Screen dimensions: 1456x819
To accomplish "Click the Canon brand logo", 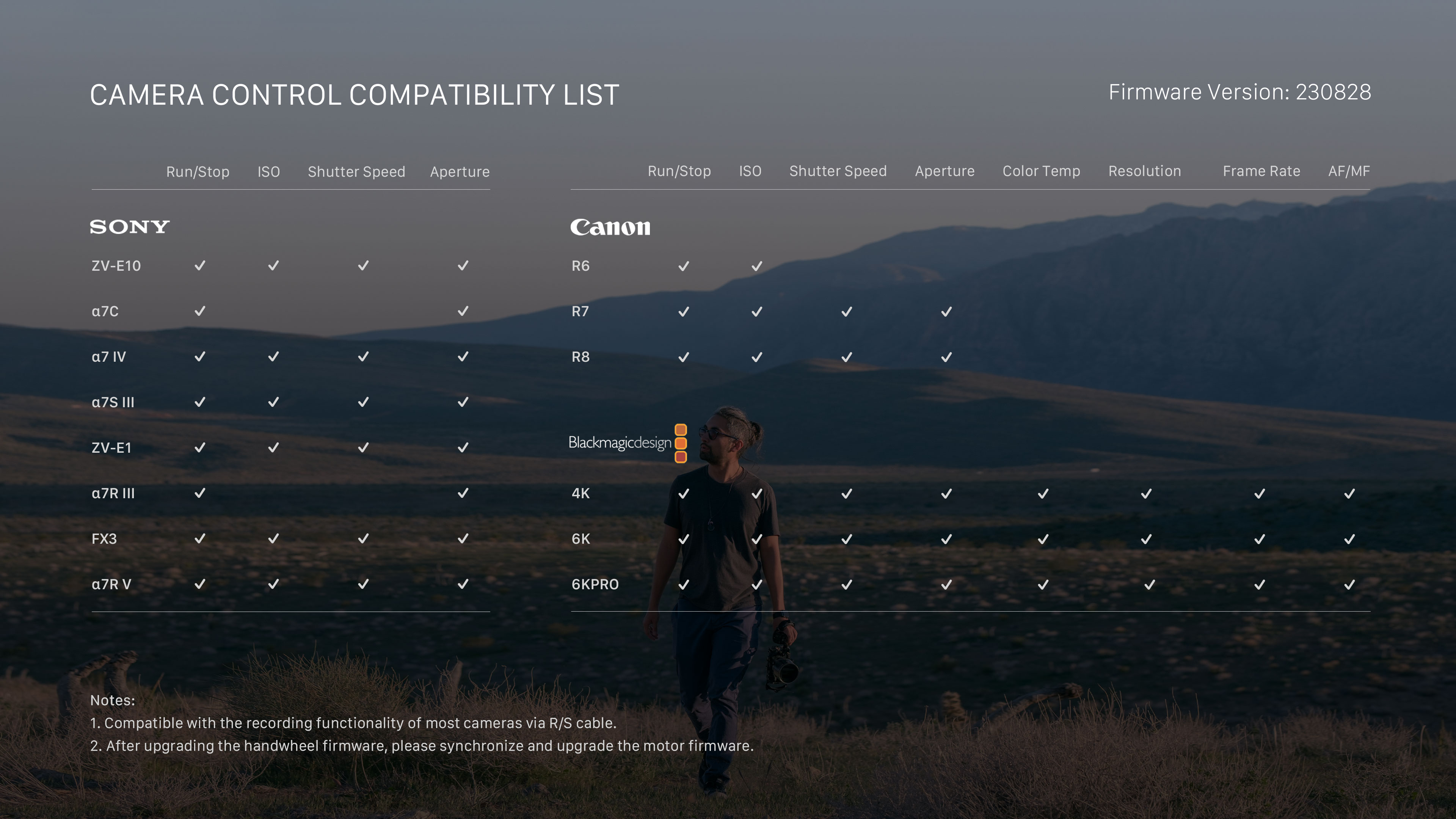I will click(x=610, y=227).
